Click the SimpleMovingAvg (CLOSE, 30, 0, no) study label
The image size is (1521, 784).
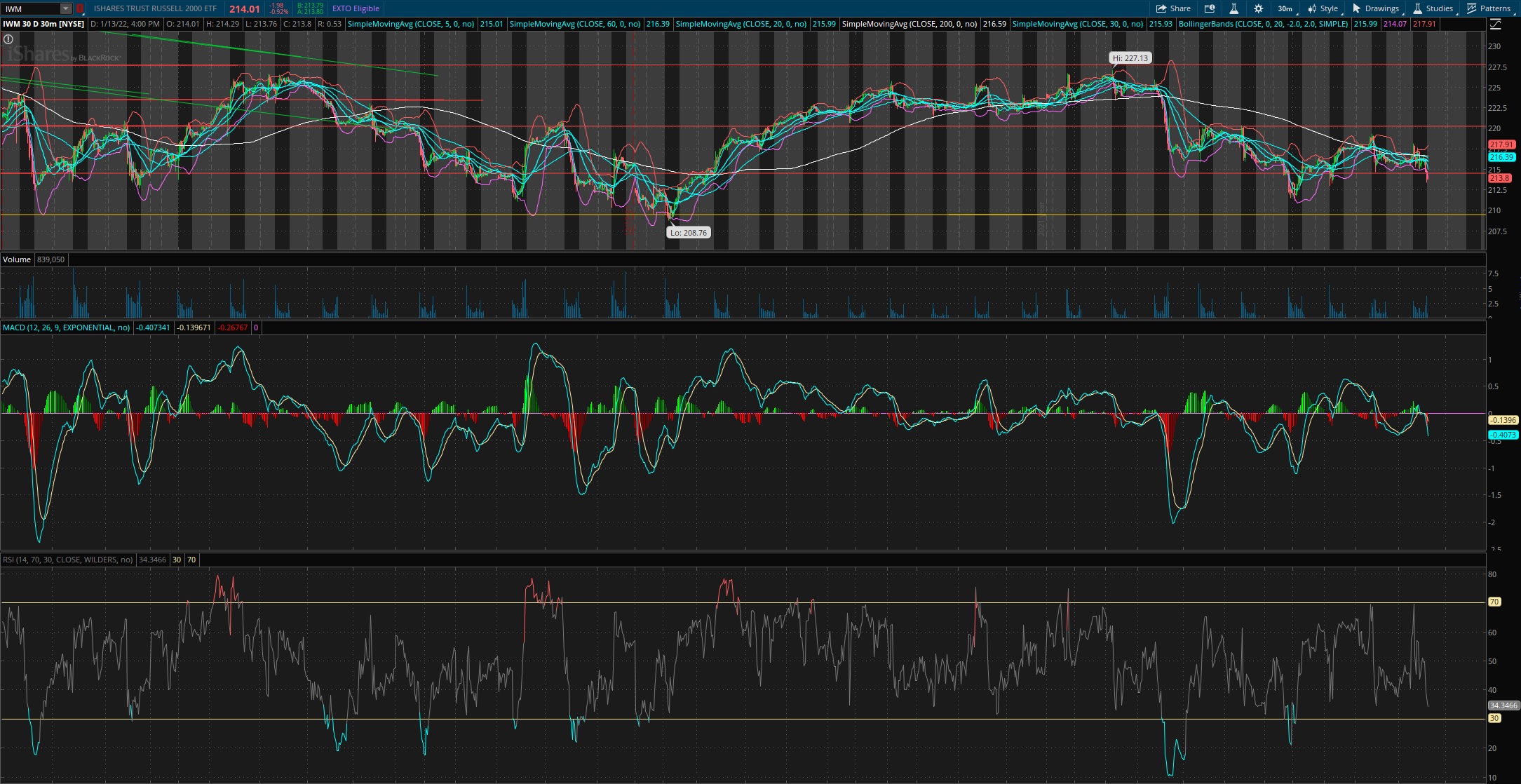1078,24
